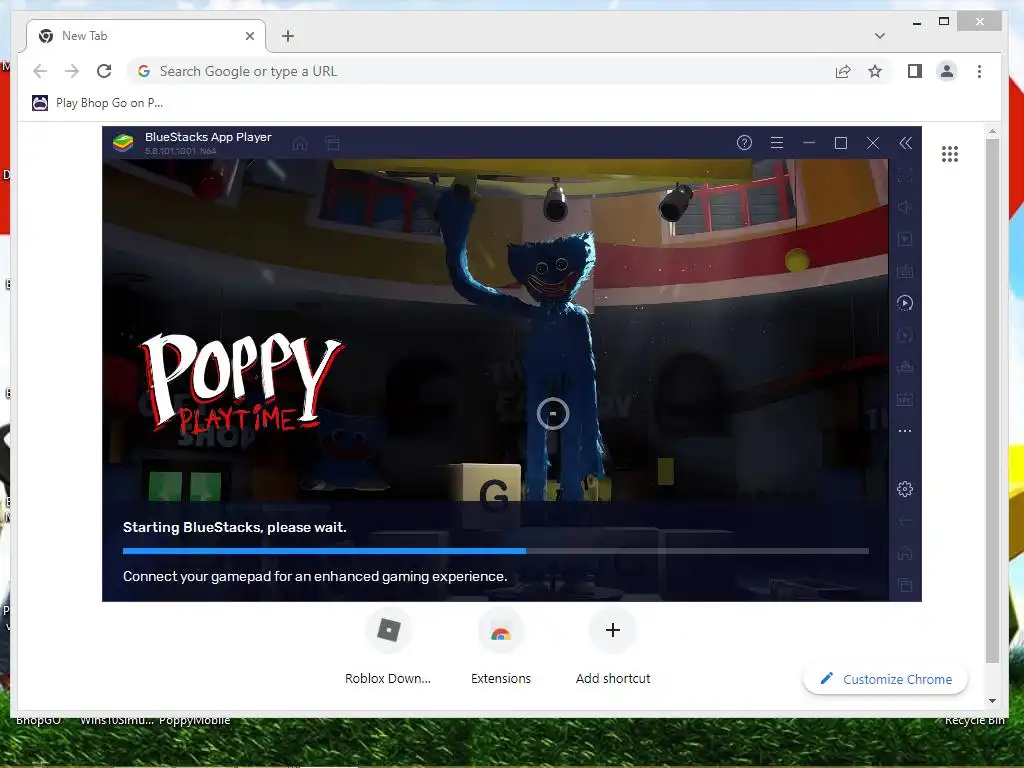Click the circular loading spinner
1024x768 pixels.
[x=552, y=413]
